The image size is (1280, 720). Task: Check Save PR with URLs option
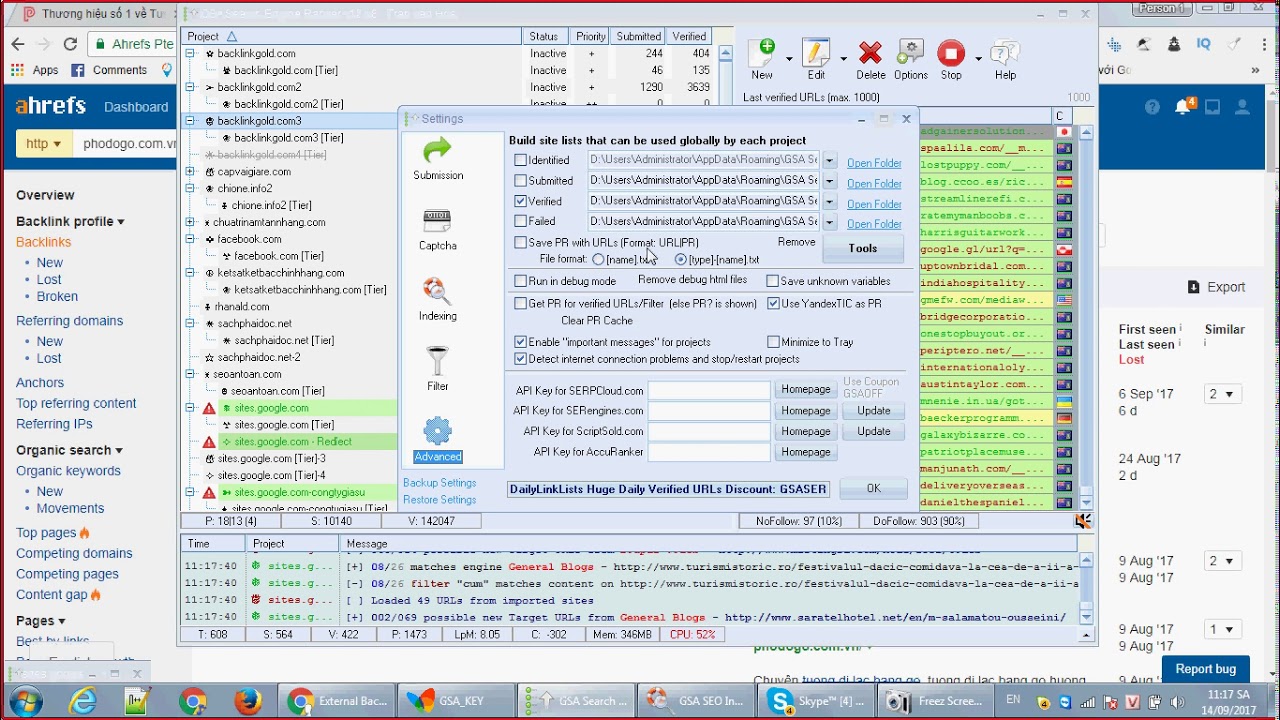pos(520,242)
